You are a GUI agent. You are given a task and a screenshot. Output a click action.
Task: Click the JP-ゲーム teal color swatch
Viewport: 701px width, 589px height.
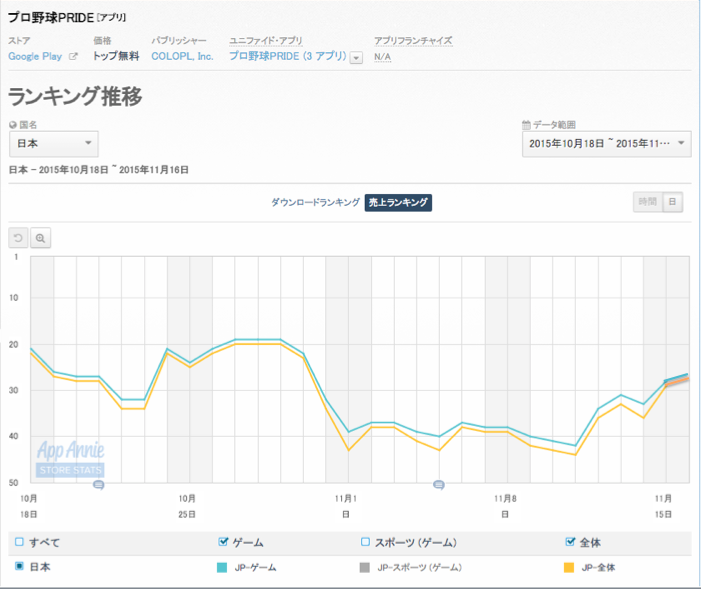222,568
